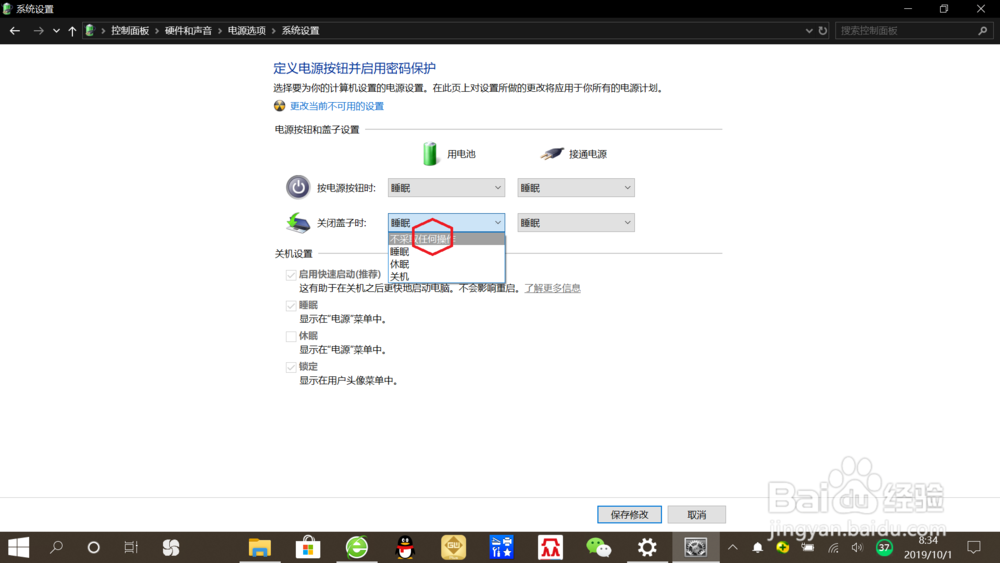
Task: Open the Windows Start menu
Action: coord(18,547)
